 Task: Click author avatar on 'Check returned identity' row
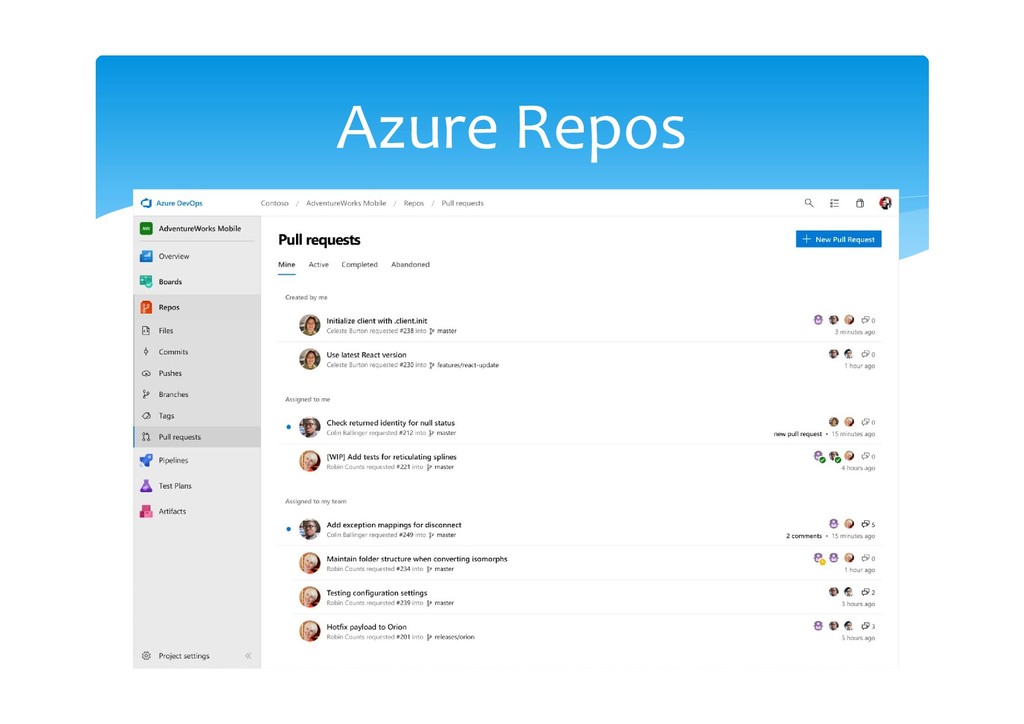(310, 427)
